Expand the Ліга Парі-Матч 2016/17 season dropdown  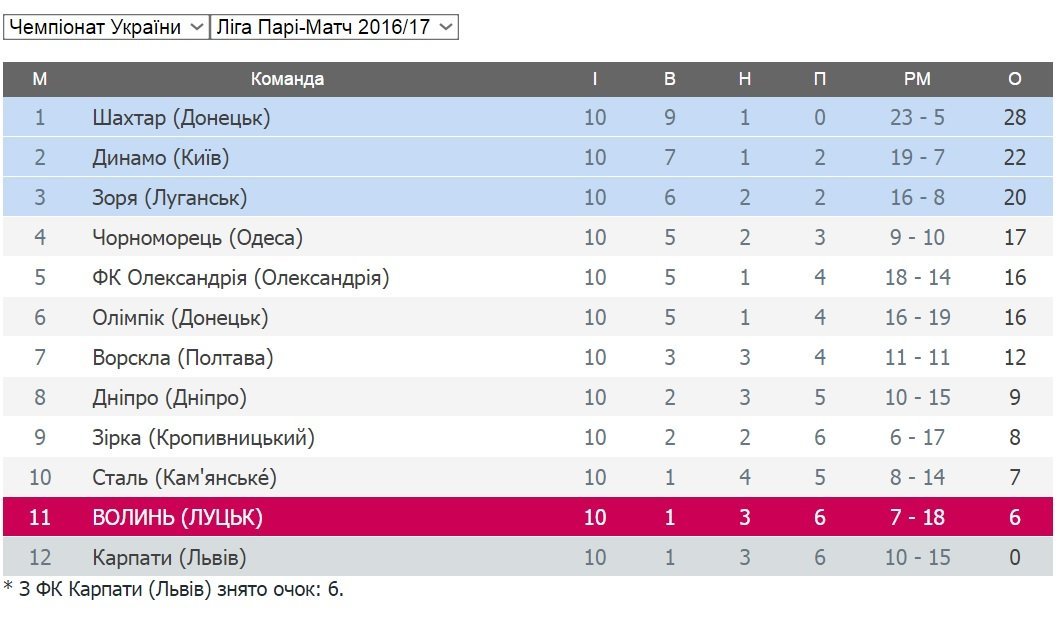[334, 27]
